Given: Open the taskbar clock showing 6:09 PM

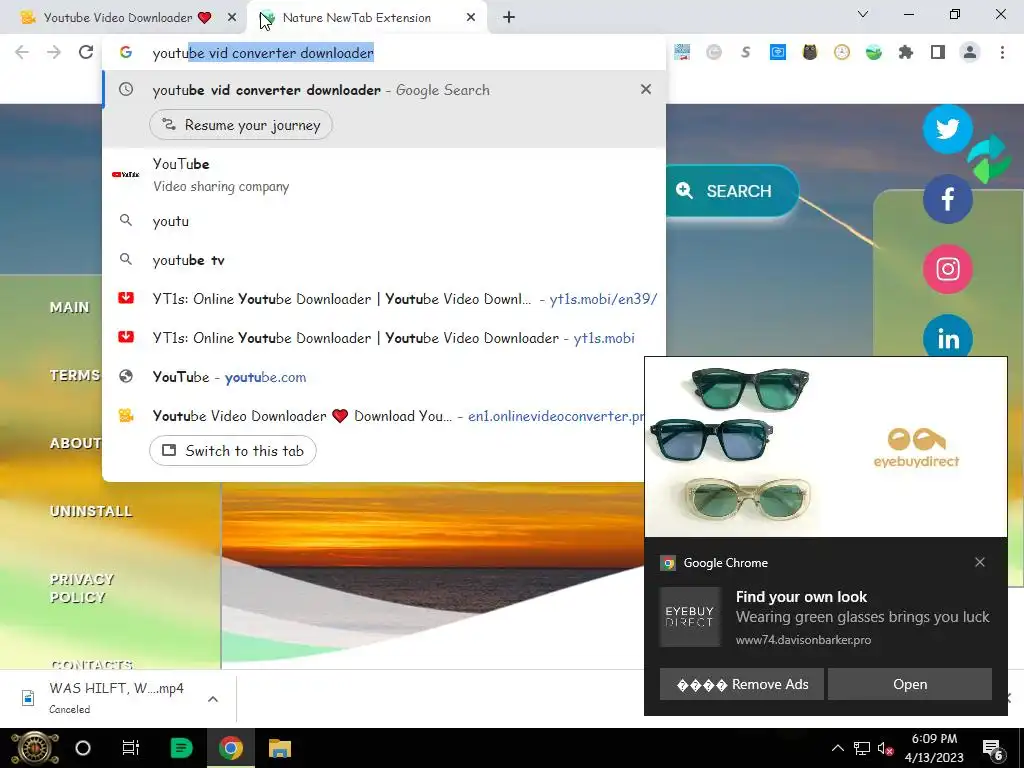Looking at the screenshot, I should [x=934, y=748].
